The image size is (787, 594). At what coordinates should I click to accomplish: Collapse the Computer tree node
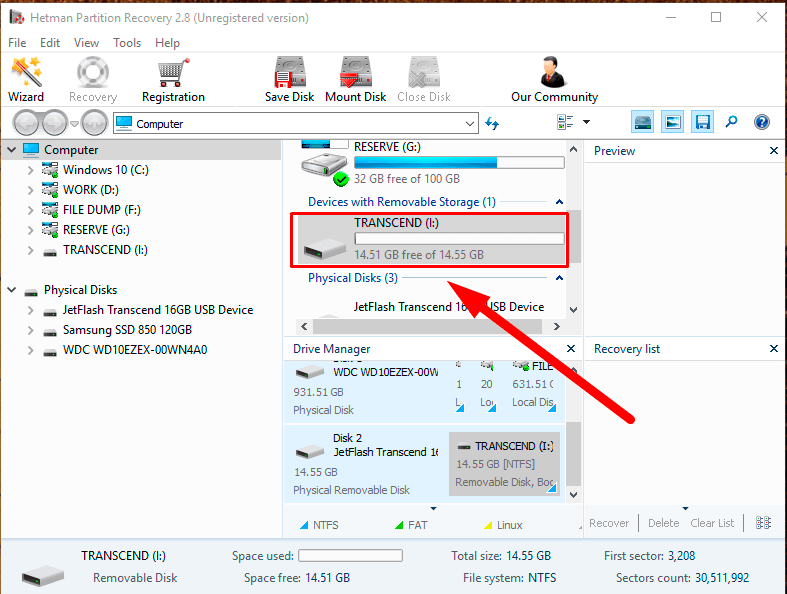(x=12, y=150)
